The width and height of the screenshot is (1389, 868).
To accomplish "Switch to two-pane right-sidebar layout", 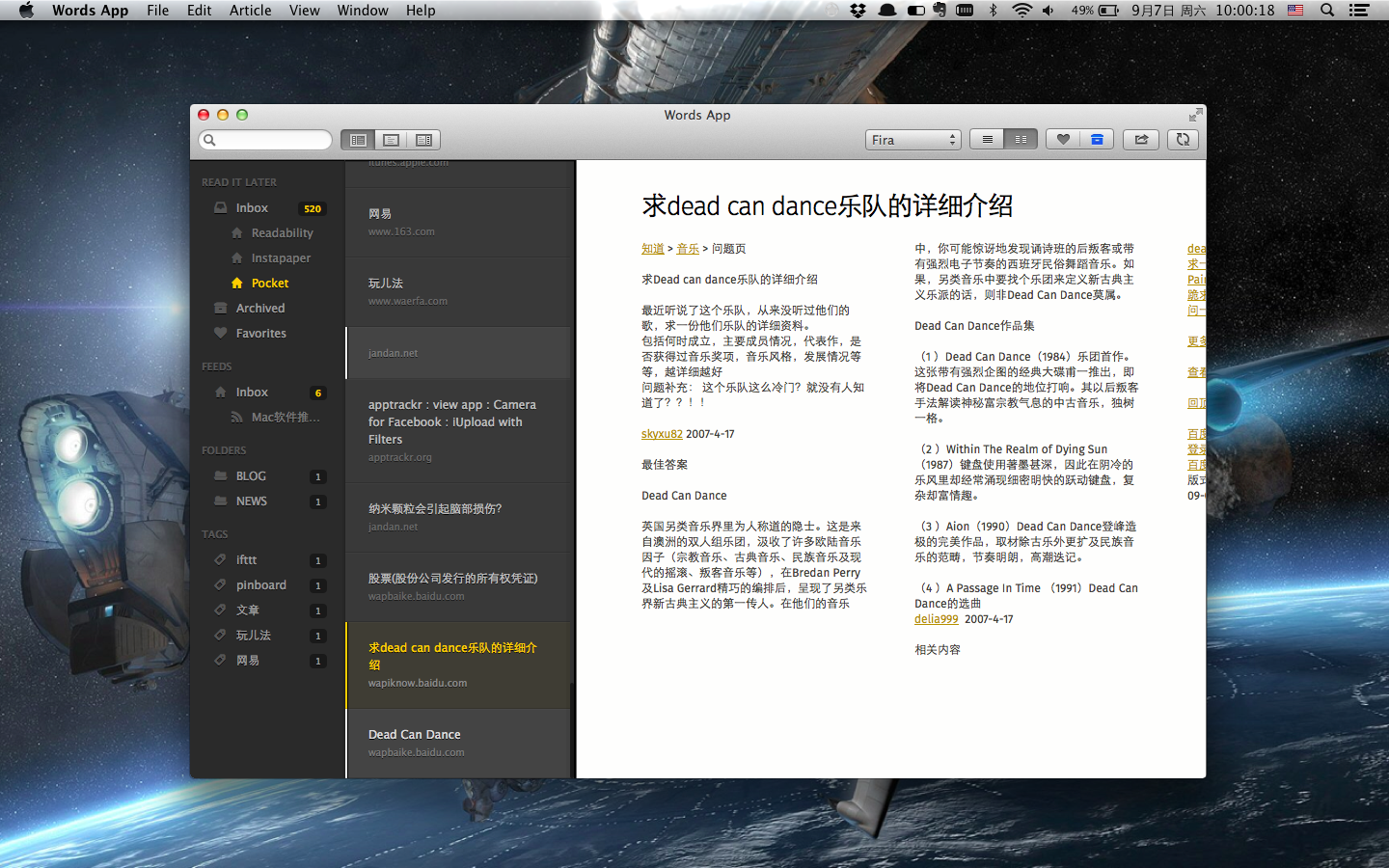I will point(423,140).
